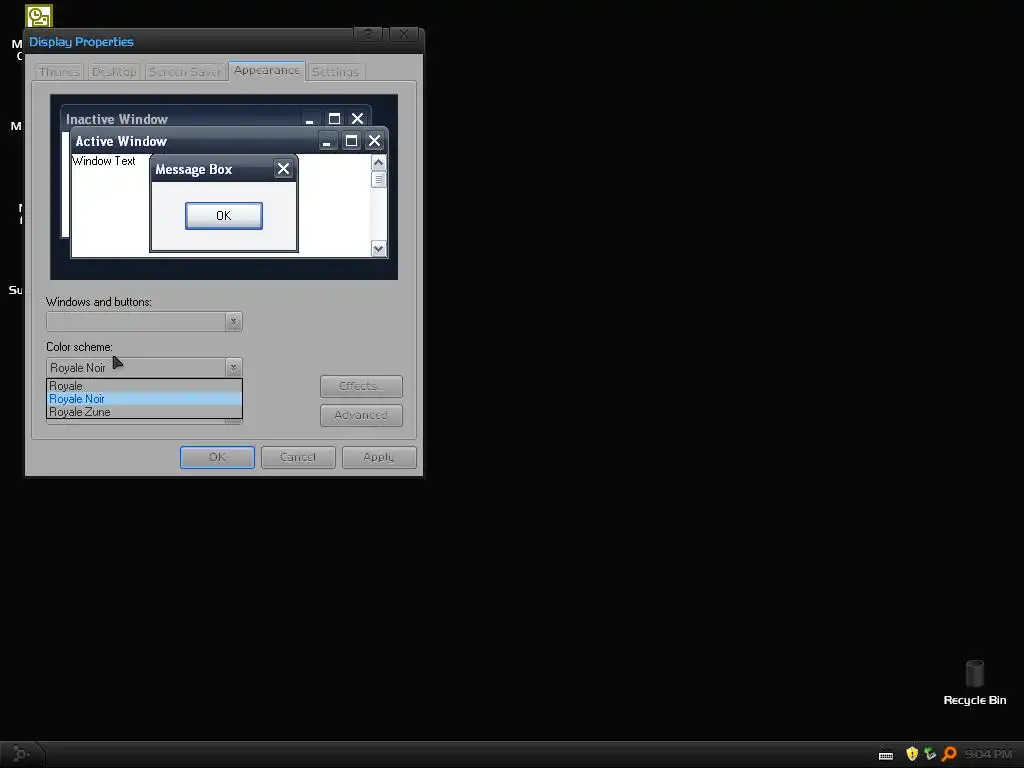This screenshot has height=768, width=1024.
Task: Click the Active Window maximize icon in preview
Action: coord(351,140)
